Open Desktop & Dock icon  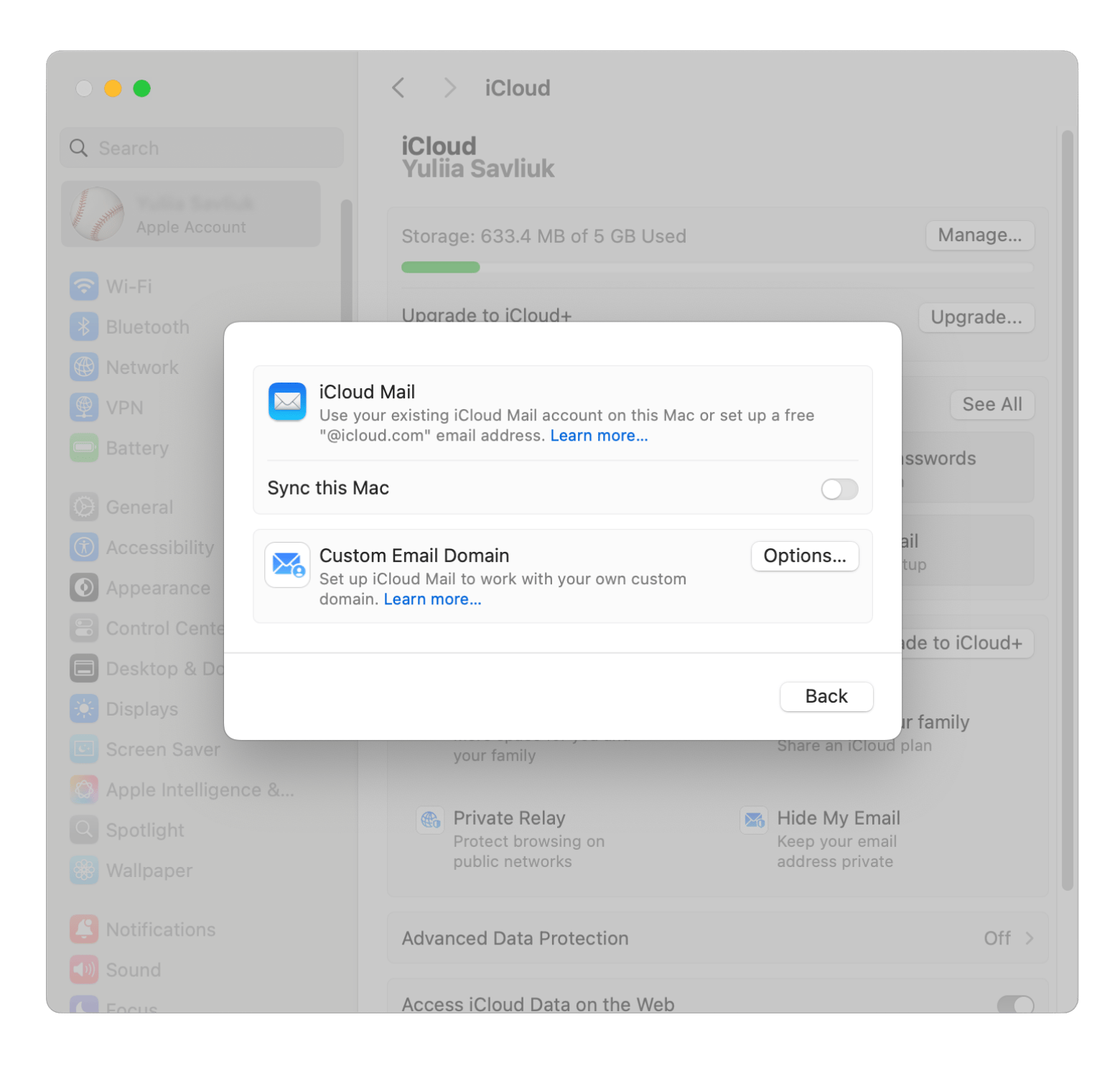tap(84, 668)
